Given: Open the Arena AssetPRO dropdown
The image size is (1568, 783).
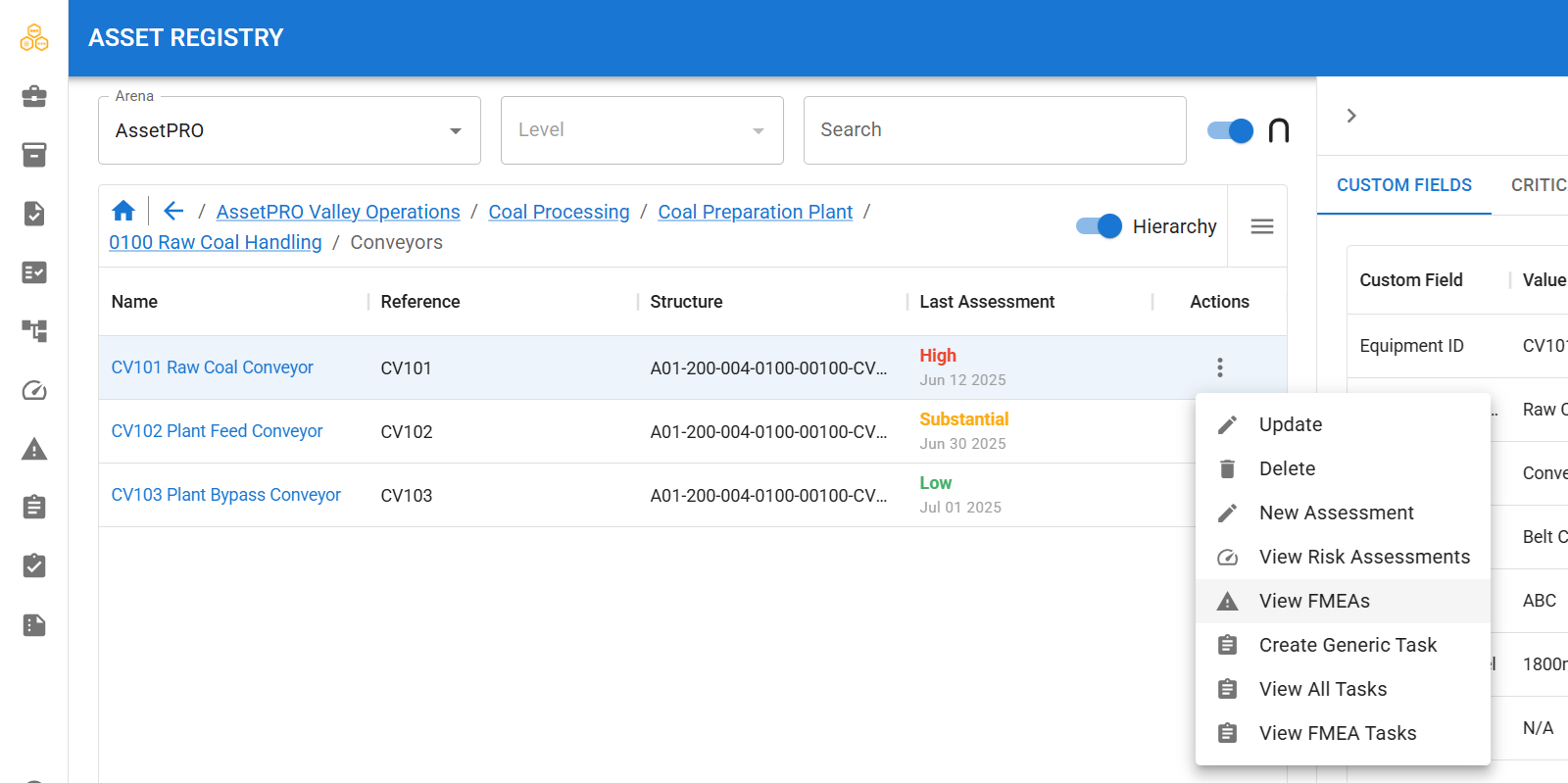Looking at the screenshot, I should click(x=289, y=130).
